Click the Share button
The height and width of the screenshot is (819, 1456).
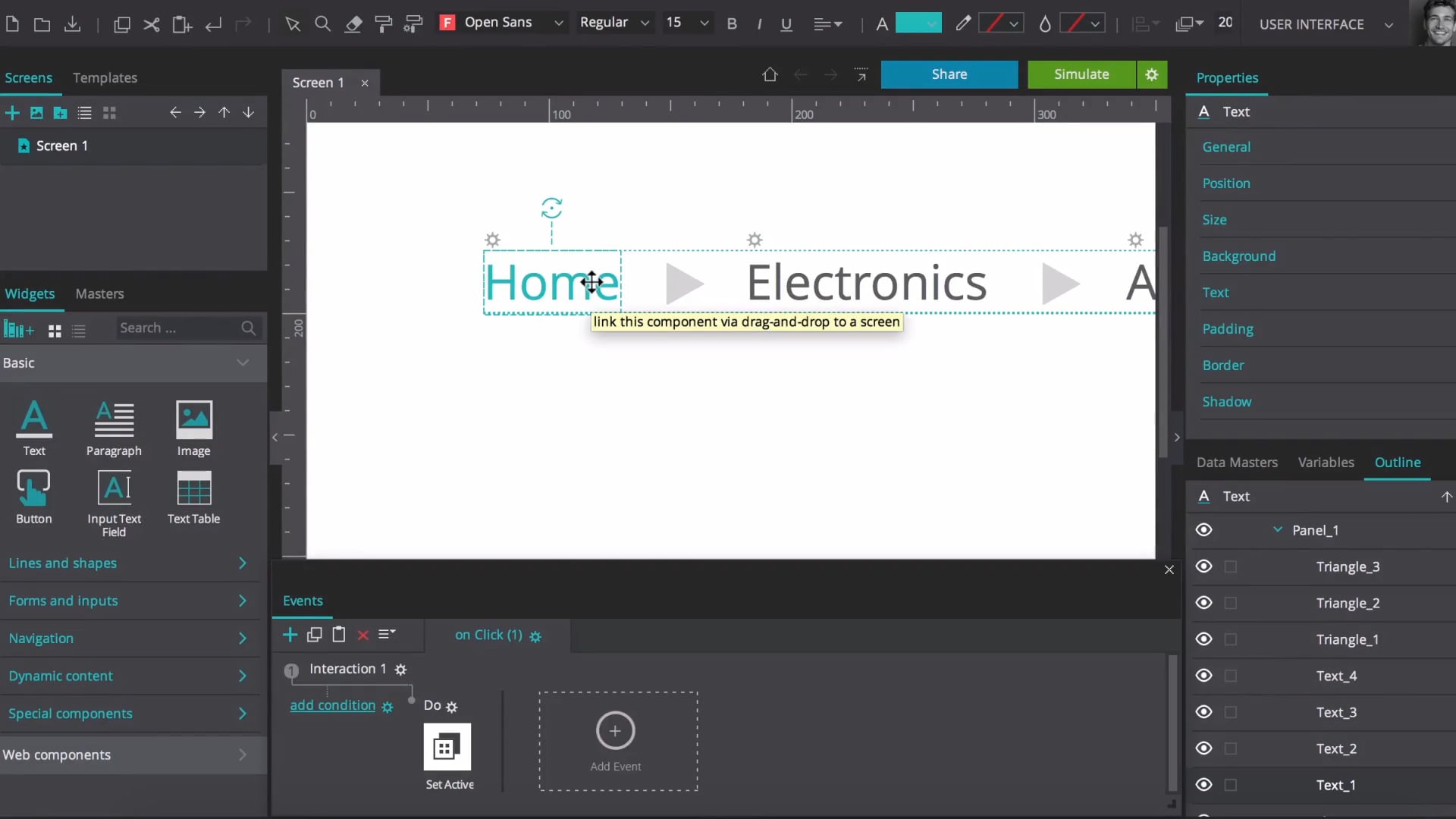point(949,74)
